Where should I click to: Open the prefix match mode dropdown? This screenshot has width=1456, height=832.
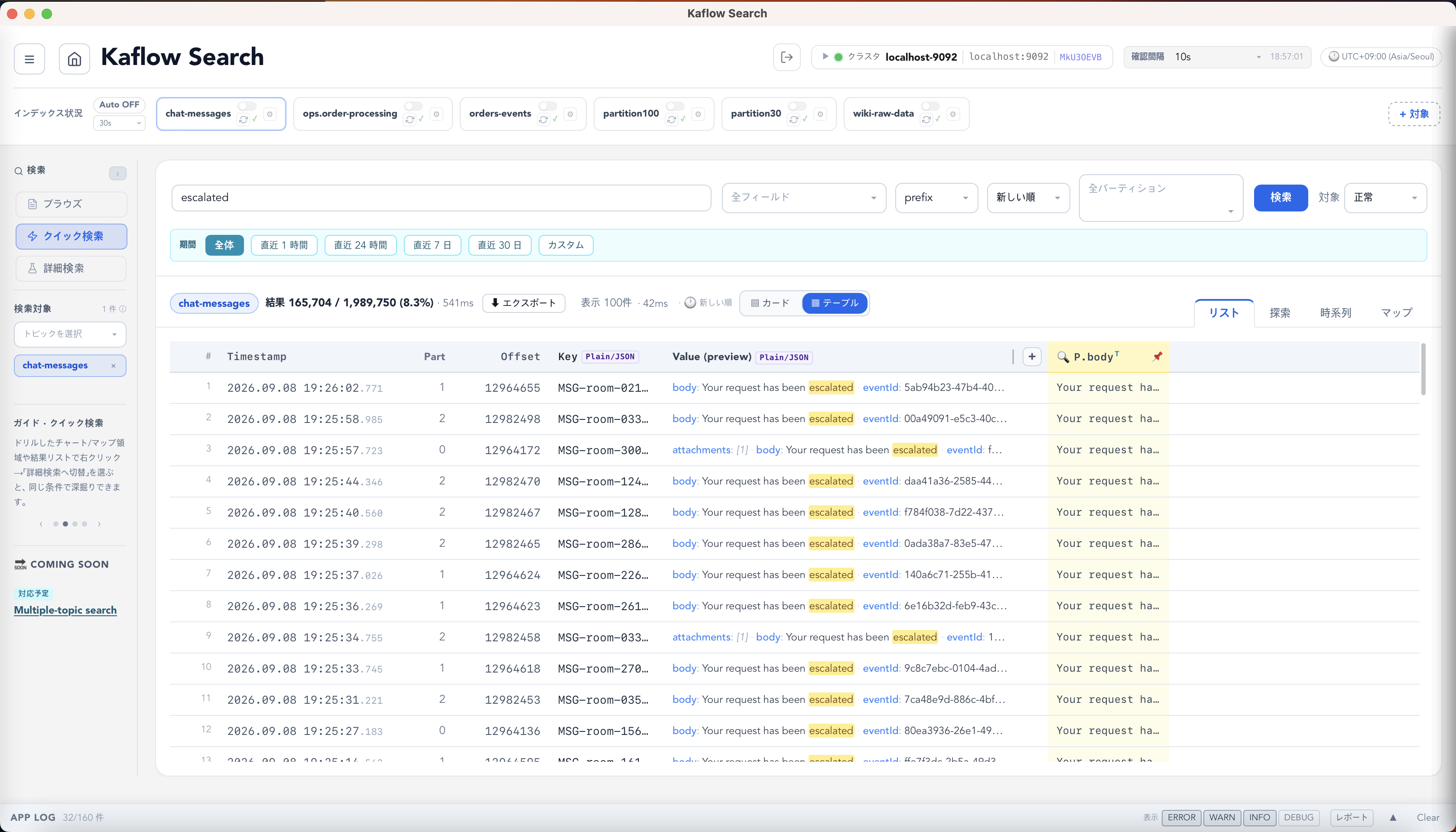tap(936, 198)
